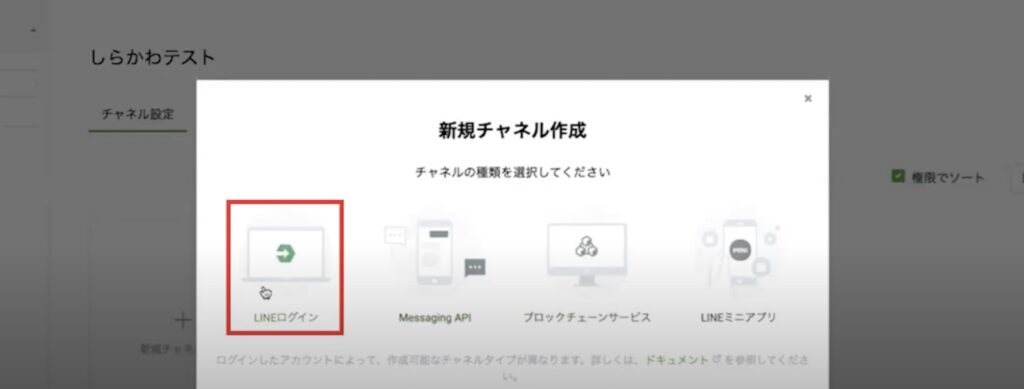Toggle the 権限でソート checkbox
The image size is (1024, 389).
pos(898,176)
